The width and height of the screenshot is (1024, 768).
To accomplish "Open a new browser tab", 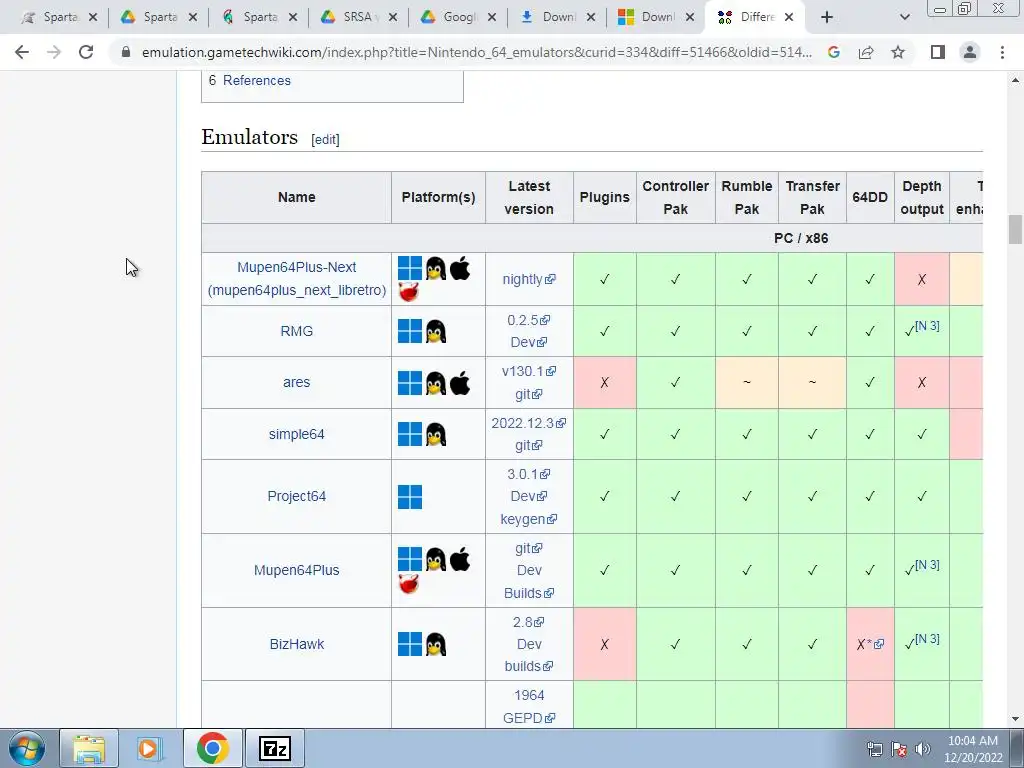I will coord(827,18).
